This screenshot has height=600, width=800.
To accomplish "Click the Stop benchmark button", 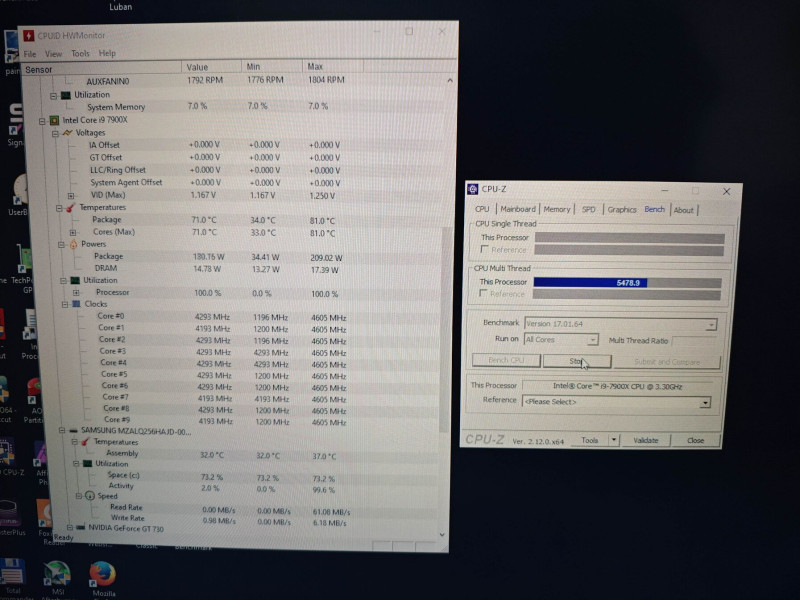I will 577,361.
